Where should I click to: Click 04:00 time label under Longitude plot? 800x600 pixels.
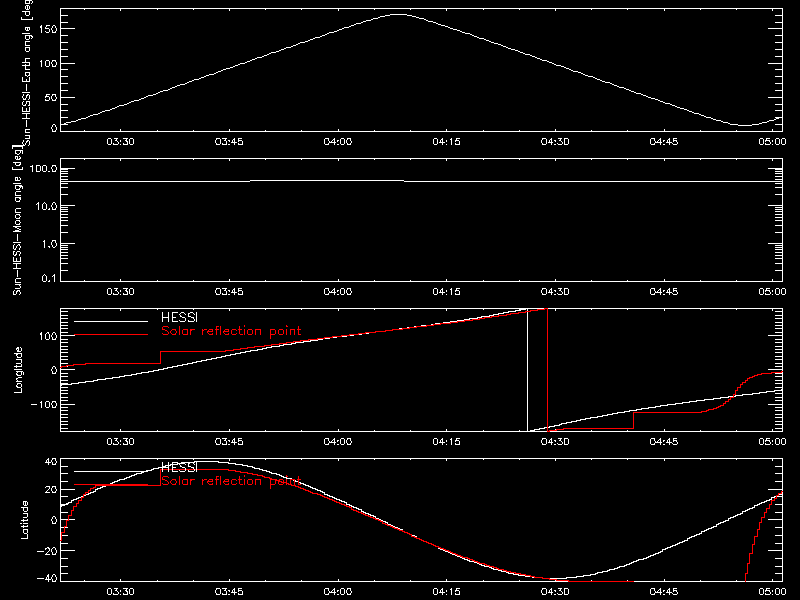[x=338, y=441]
